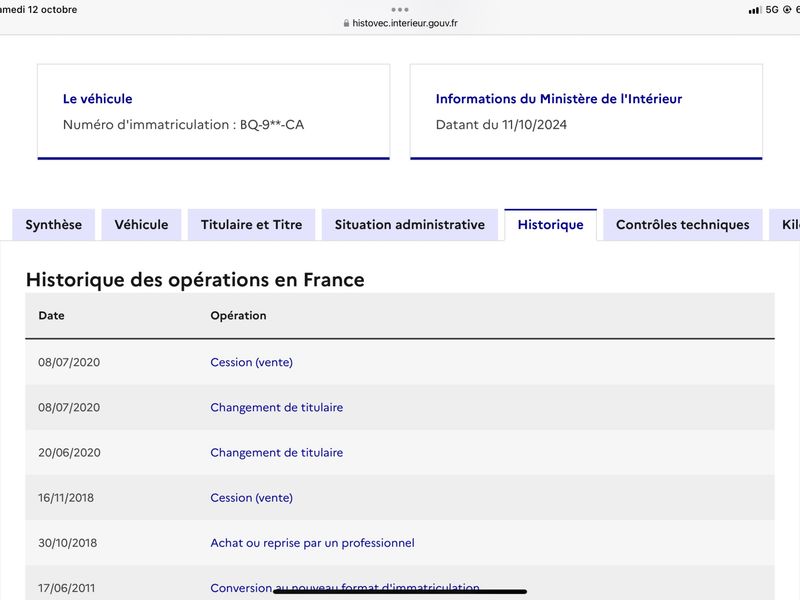Click 'Informations du Ministère de l'Intérieur' heading
The height and width of the screenshot is (600, 800).
tap(559, 99)
